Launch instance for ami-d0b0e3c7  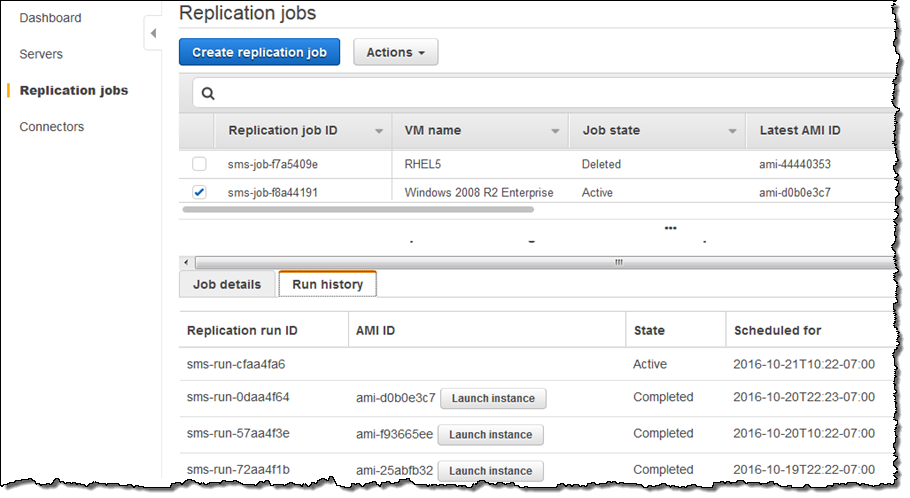492,398
